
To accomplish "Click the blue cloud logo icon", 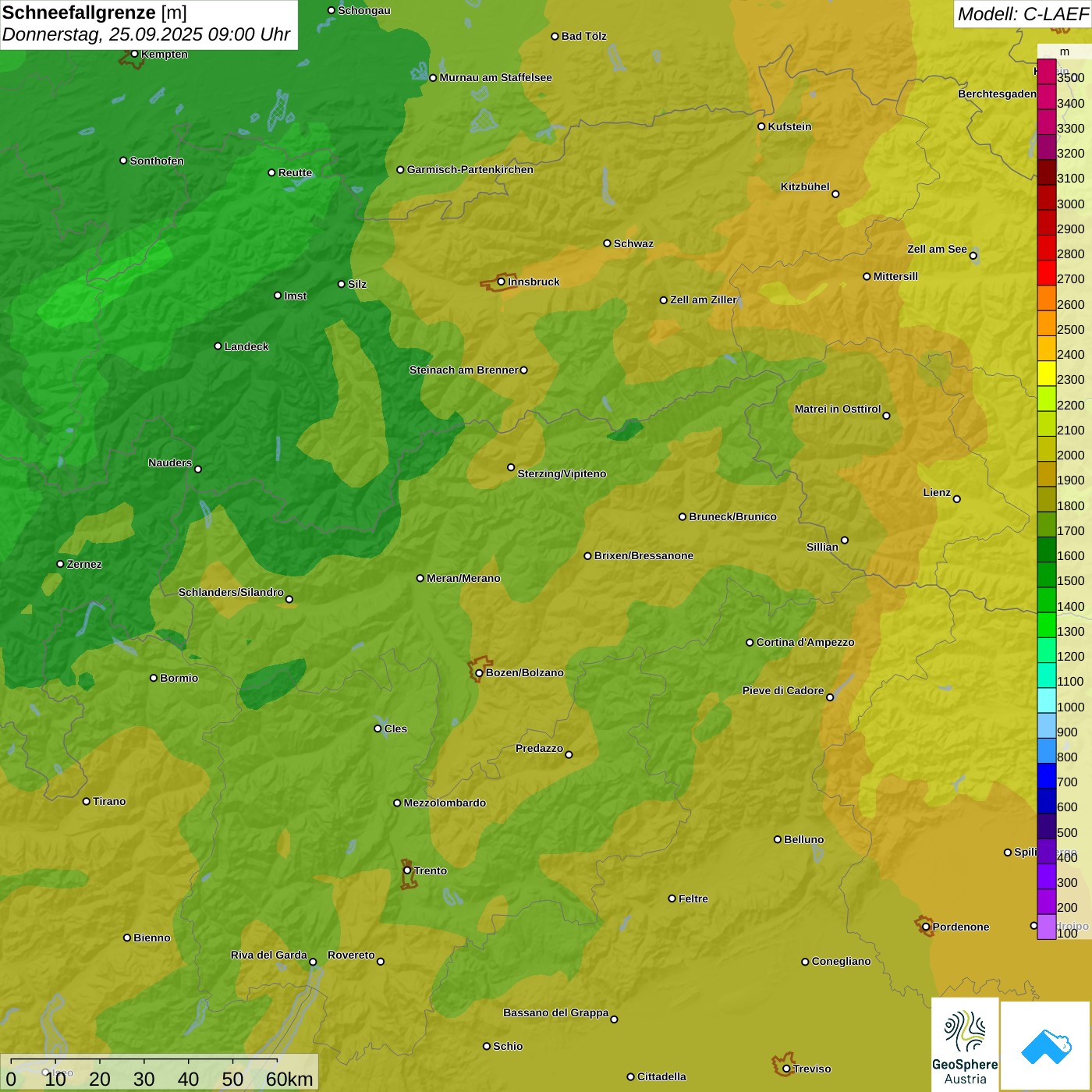I will (1046, 1045).
